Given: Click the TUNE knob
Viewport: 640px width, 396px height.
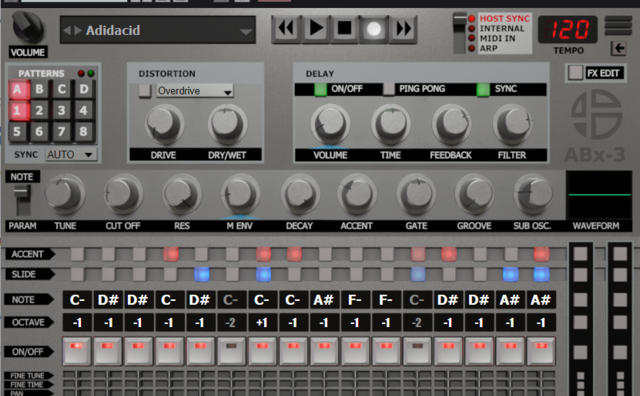Looking at the screenshot, I should [x=64, y=194].
